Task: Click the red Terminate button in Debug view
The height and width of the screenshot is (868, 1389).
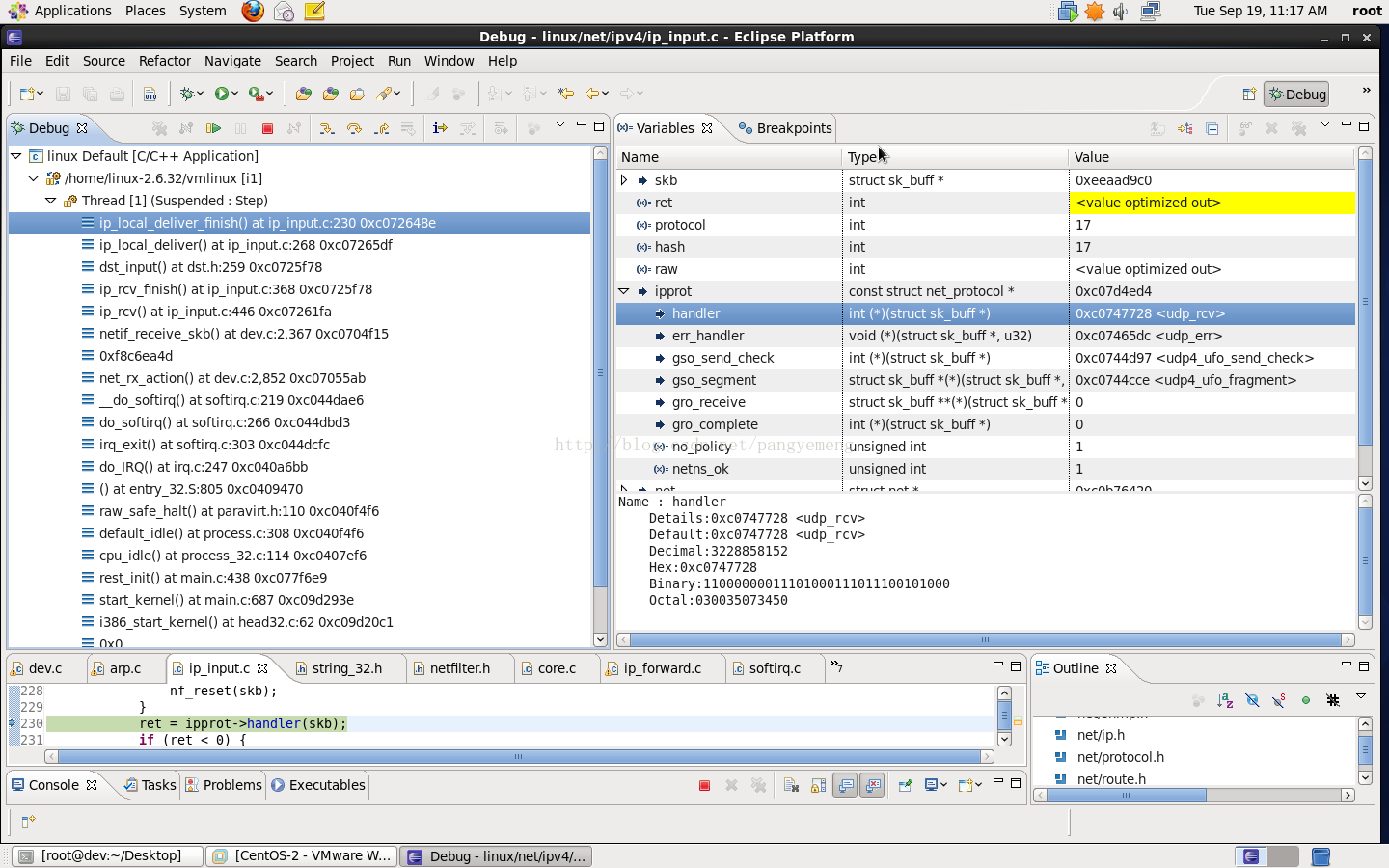Action: (x=268, y=128)
